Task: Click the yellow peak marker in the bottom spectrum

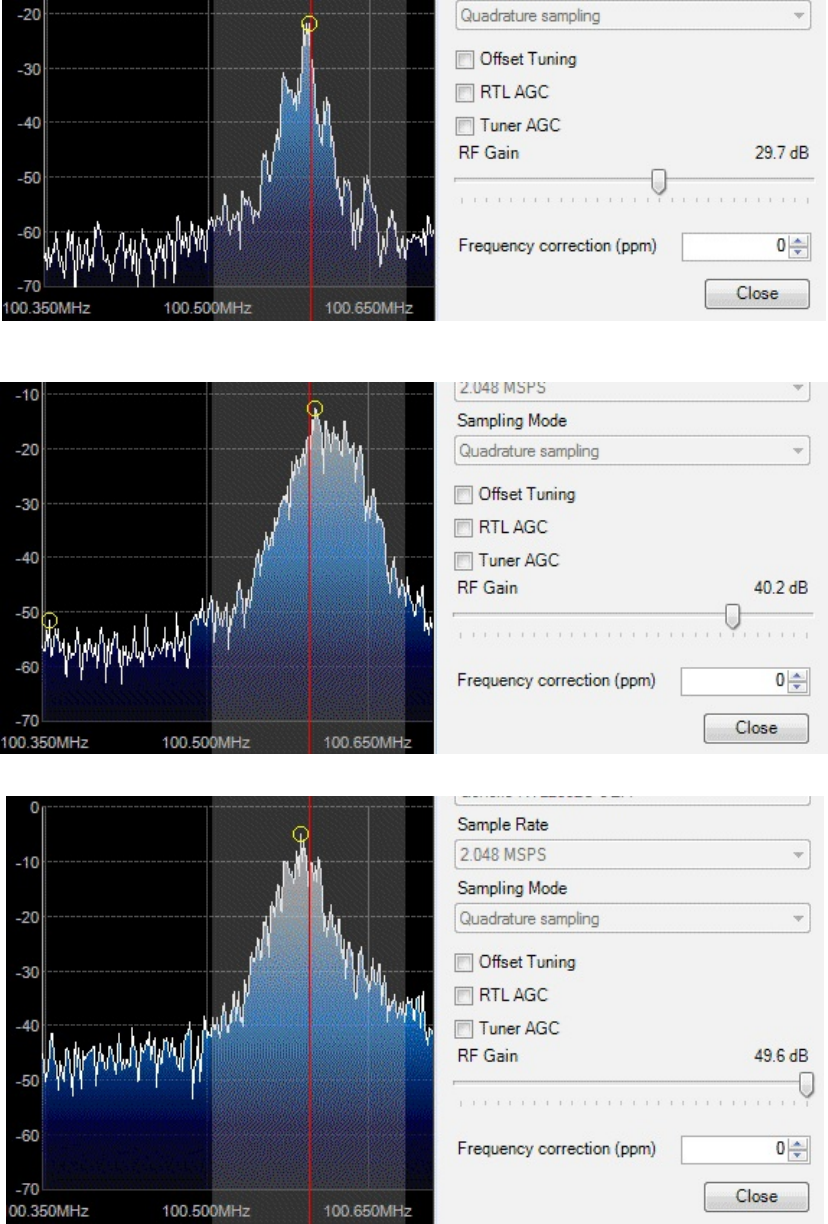Action: click(300, 833)
